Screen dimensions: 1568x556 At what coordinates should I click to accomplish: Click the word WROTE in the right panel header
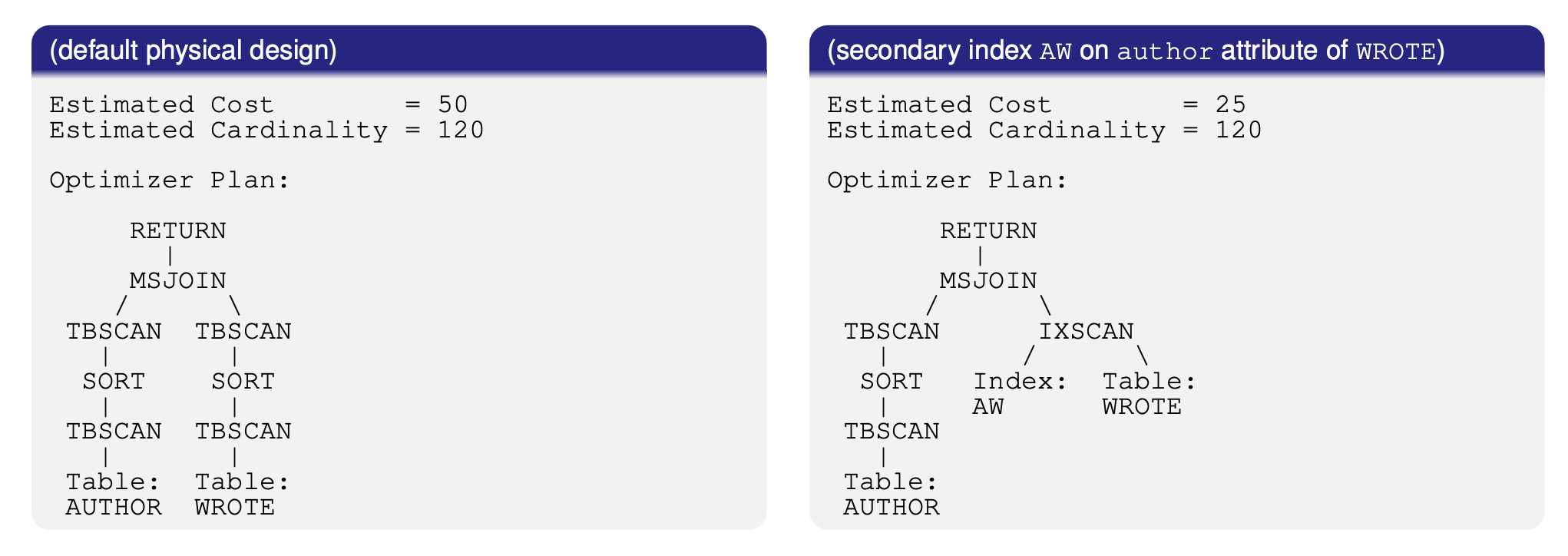click(1395, 51)
